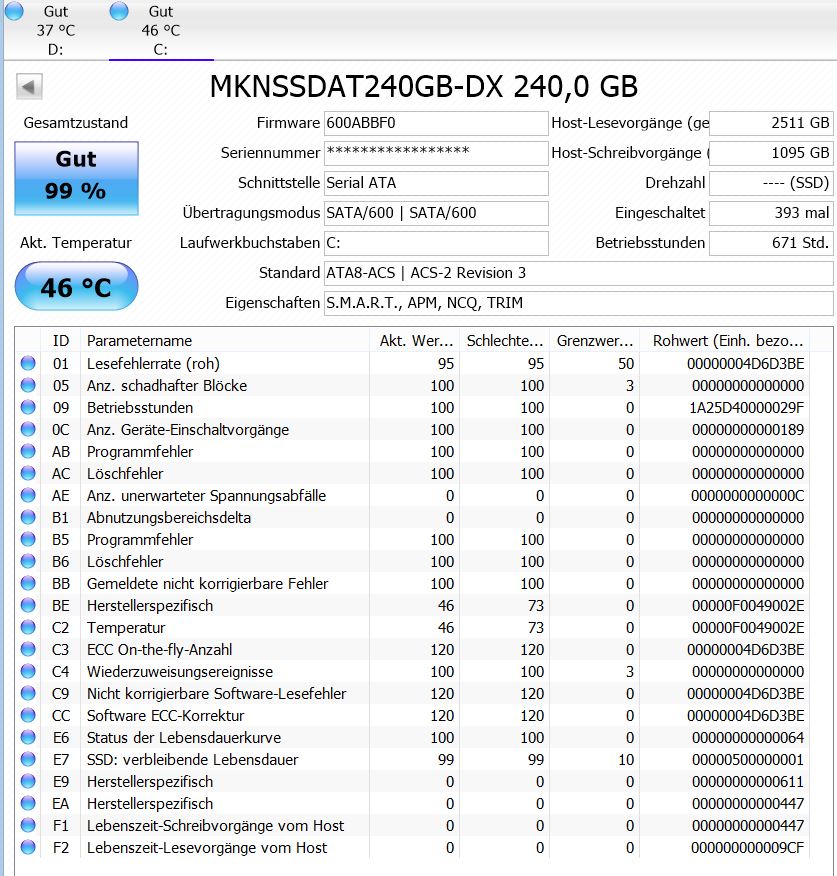Click status orb of row 09 Betriebsstunden

[x=28, y=407]
